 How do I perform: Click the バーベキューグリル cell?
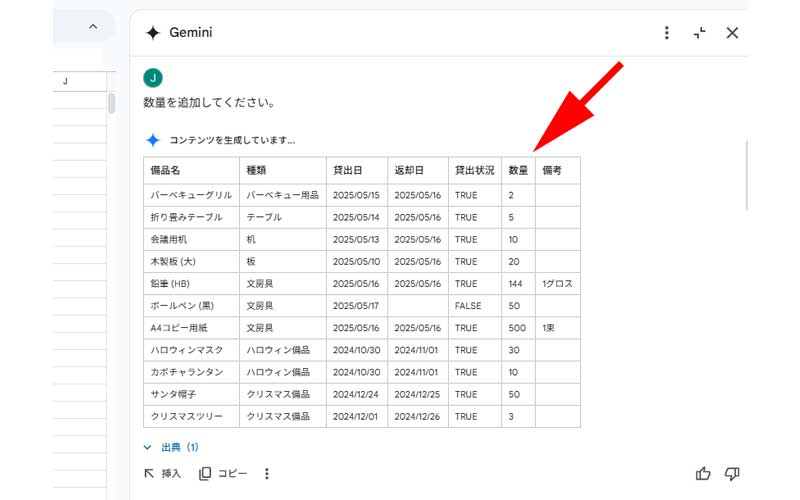coord(191,195)
